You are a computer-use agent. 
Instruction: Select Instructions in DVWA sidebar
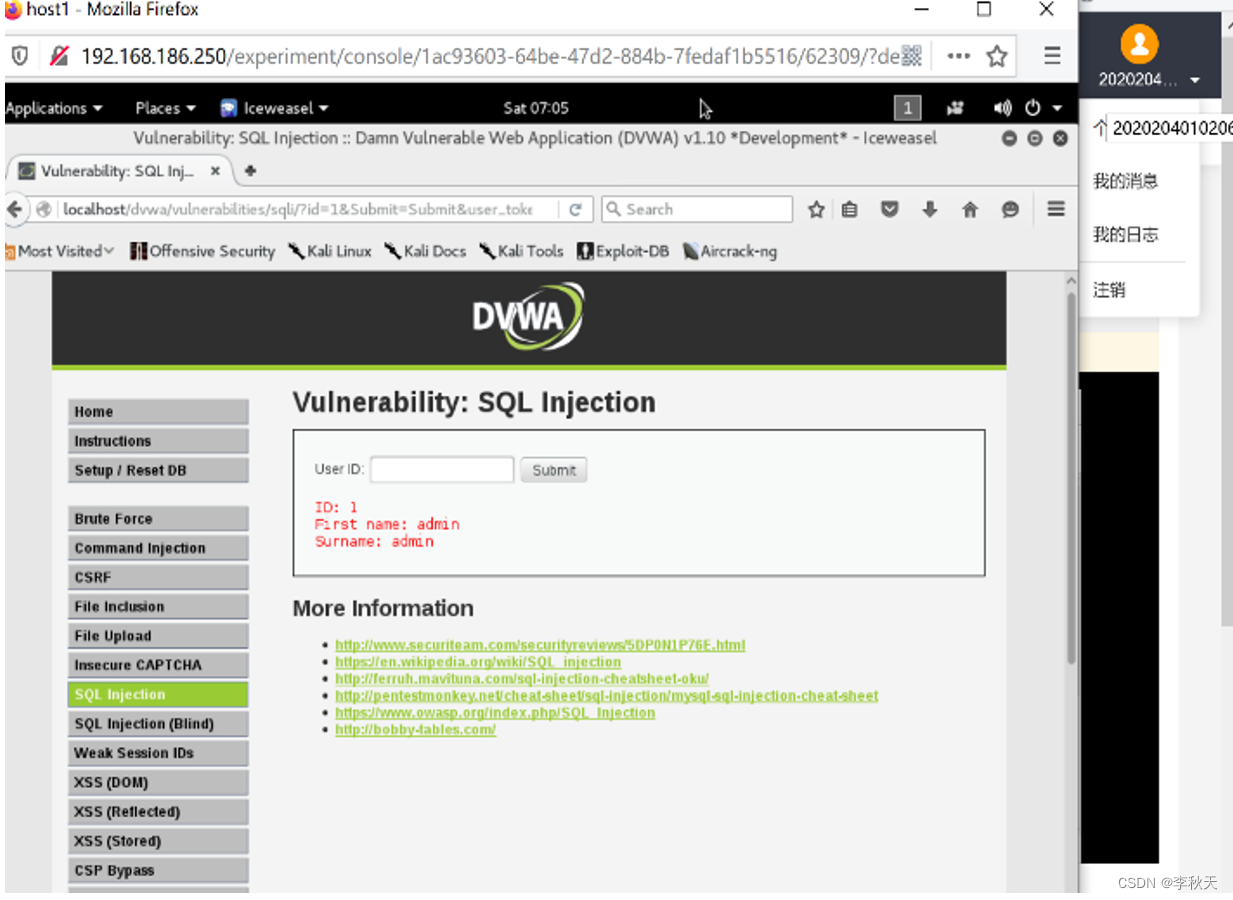158,441
